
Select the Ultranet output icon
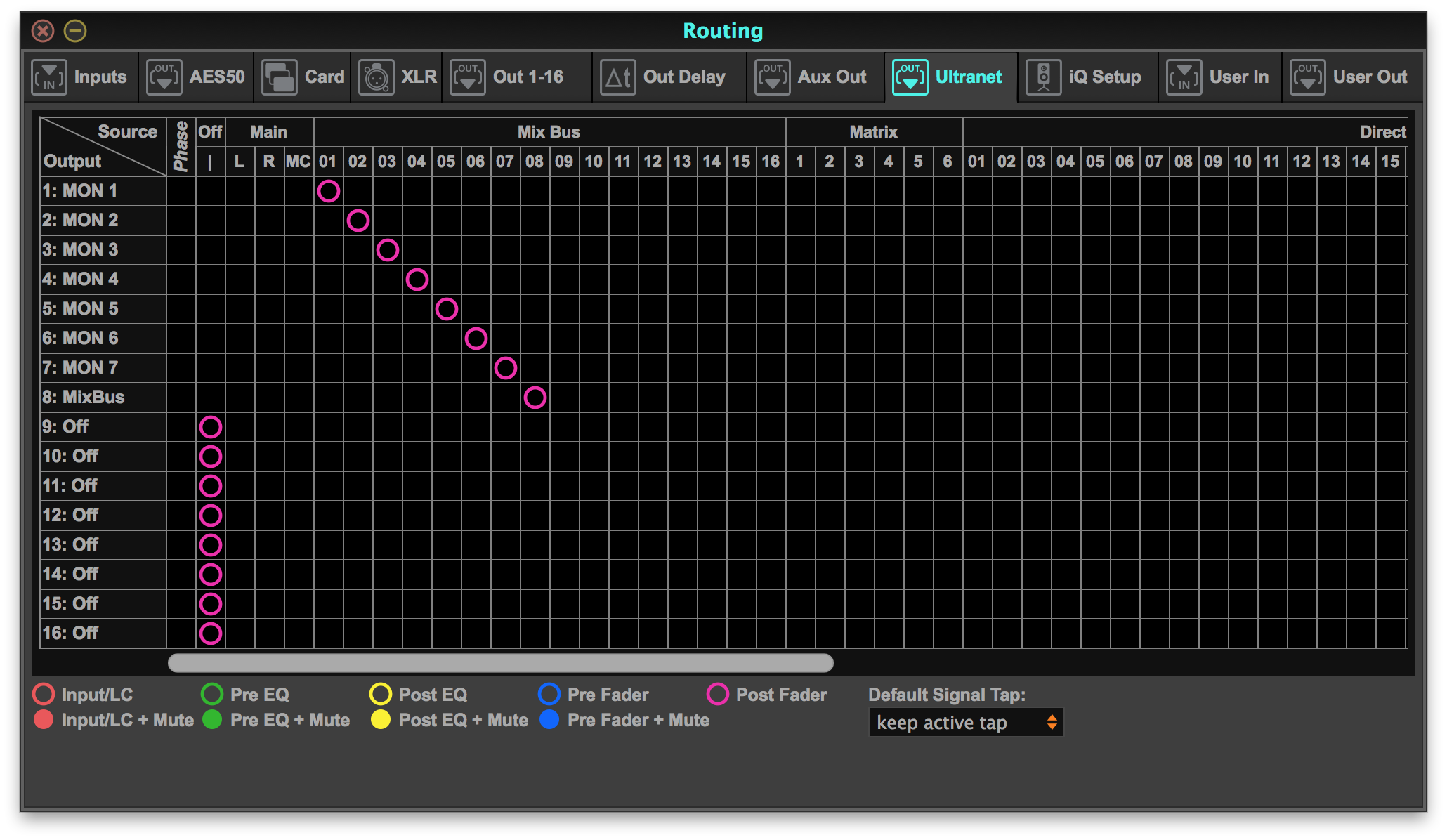pyautogui.click(x=910, y=77)
